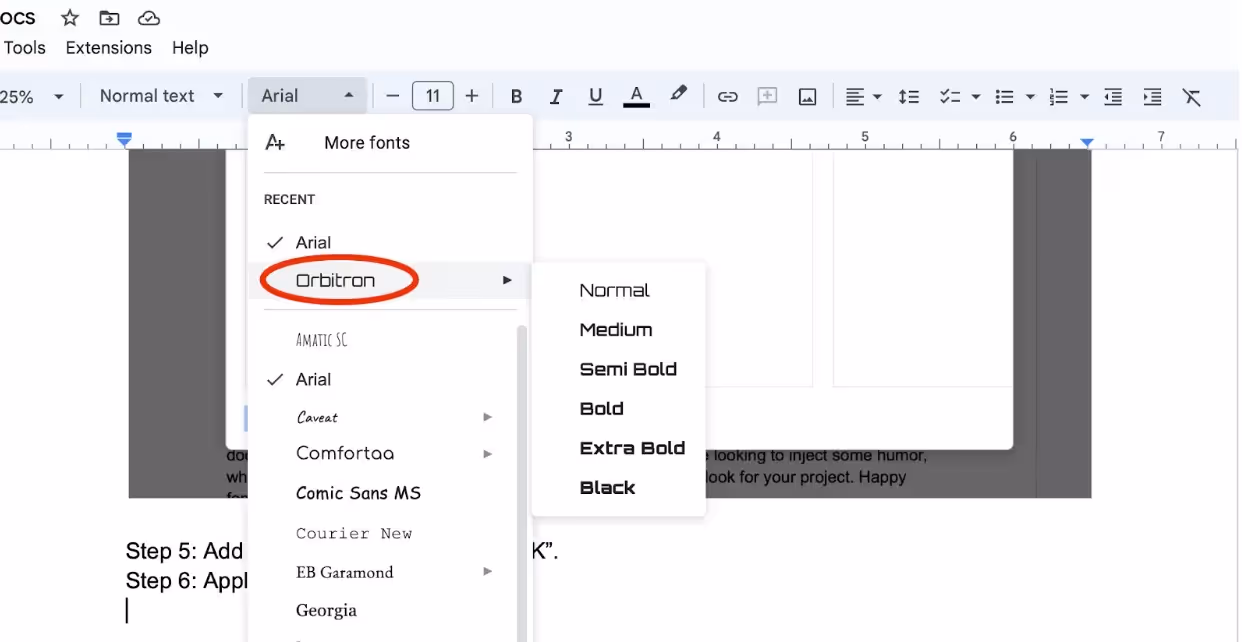This screenshot has width=1242, height=642.
Task: Open bulleted list options dropdown arrow
Action: (1030, 97)
